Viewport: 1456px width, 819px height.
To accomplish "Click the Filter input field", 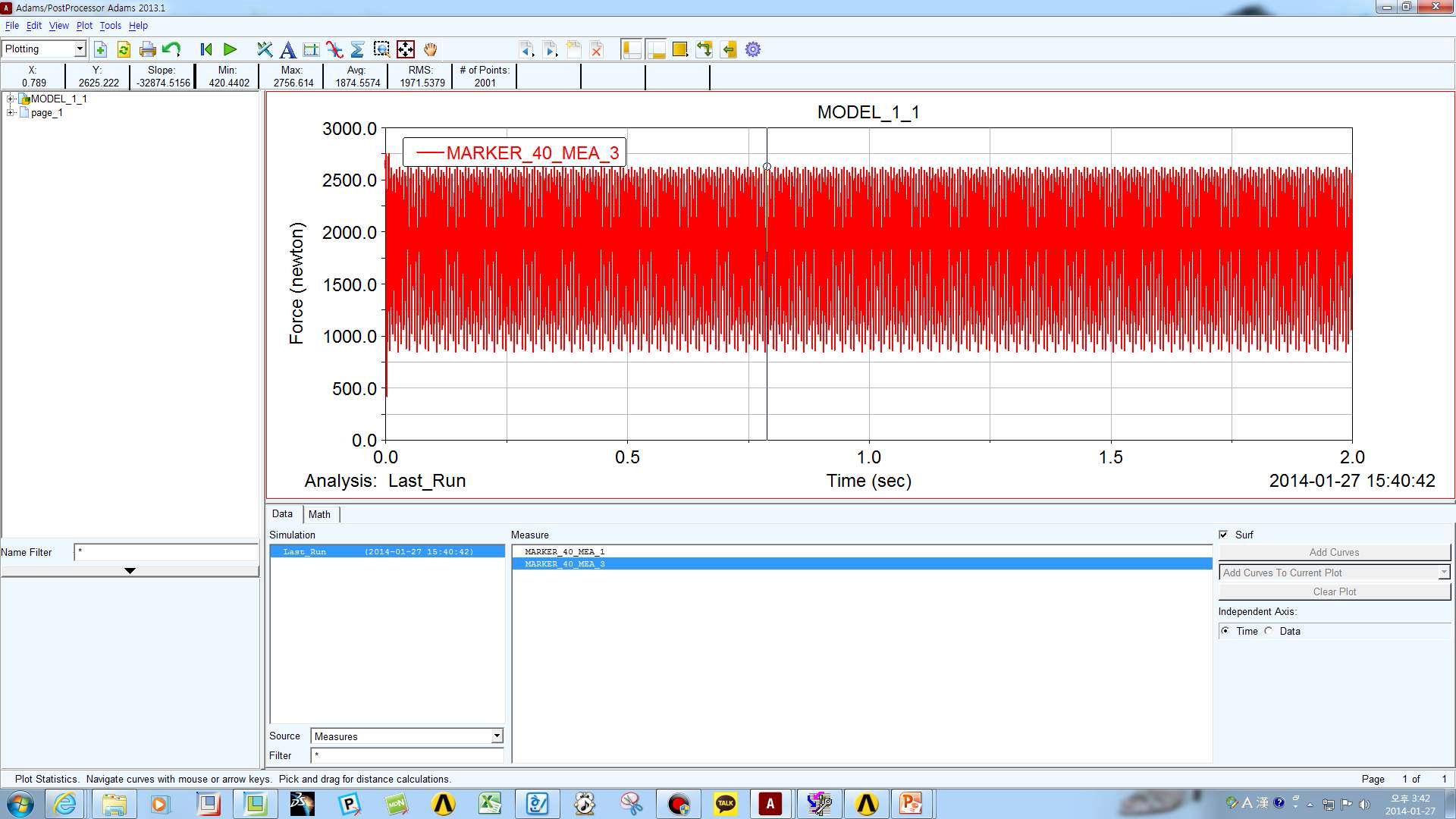I will click(406, 755).
